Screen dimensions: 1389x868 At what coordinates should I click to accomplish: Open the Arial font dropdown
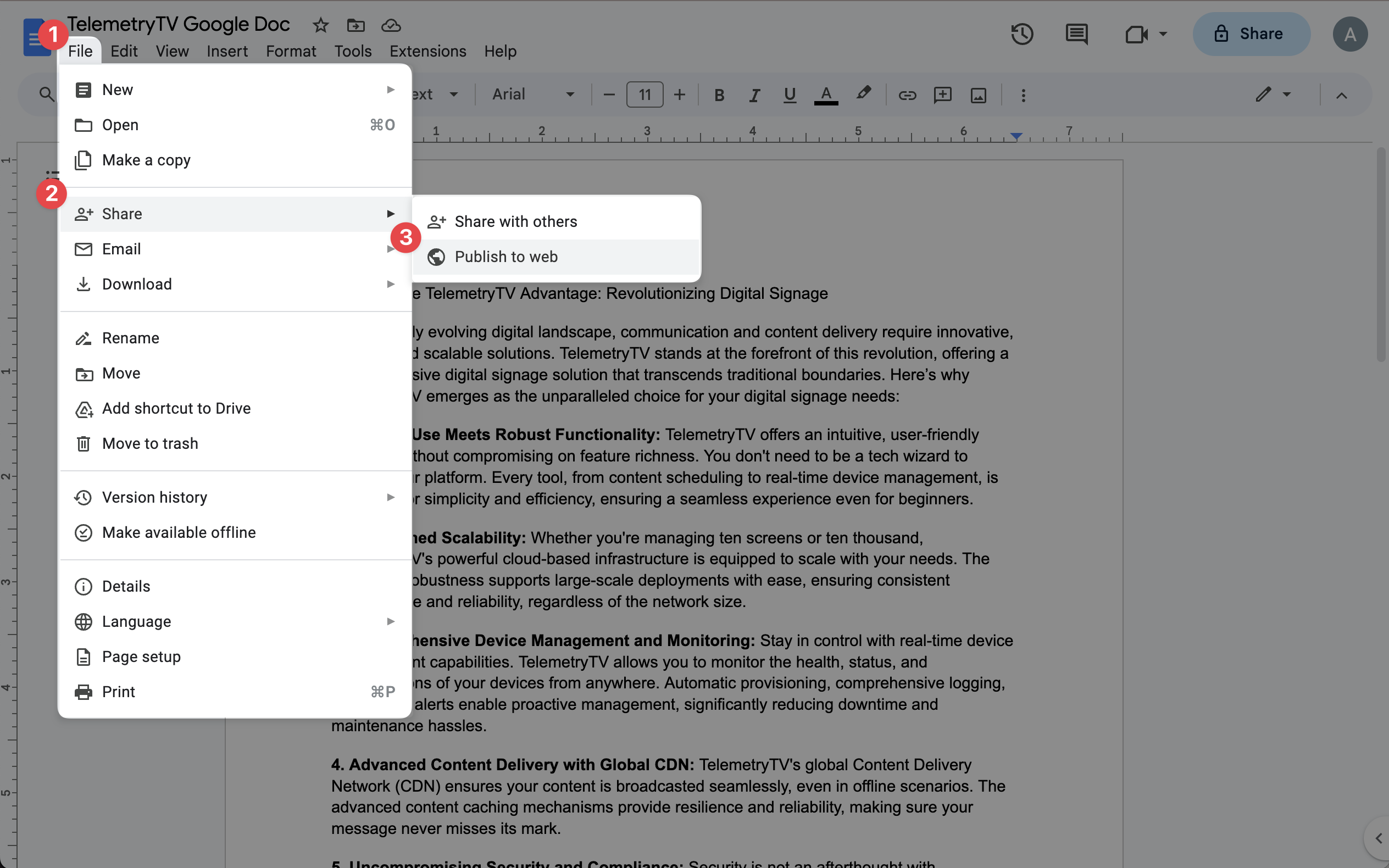tap(532, 94)
